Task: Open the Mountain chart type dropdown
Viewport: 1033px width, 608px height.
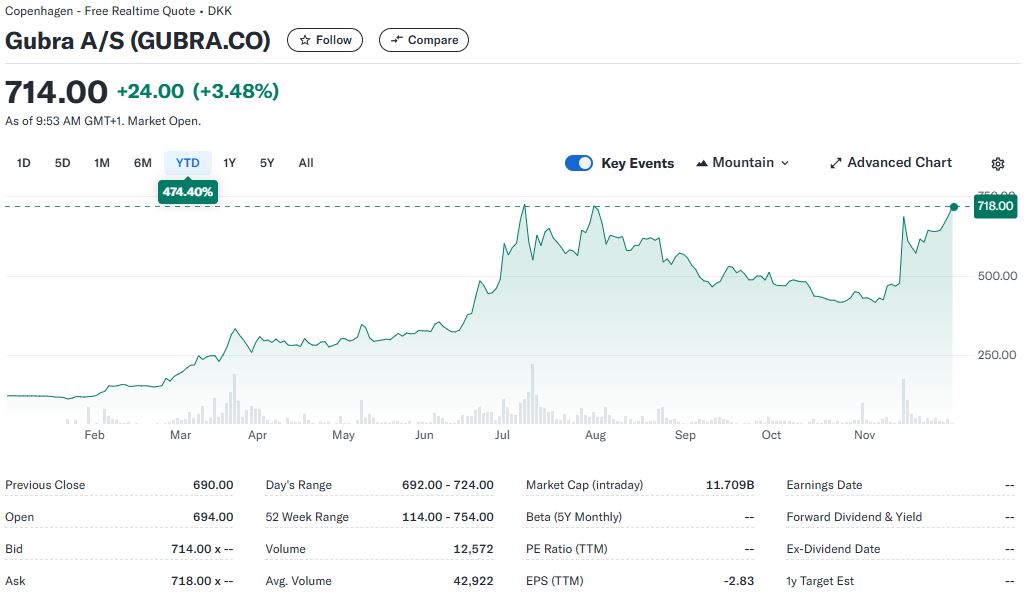Action: click(742, 163)
